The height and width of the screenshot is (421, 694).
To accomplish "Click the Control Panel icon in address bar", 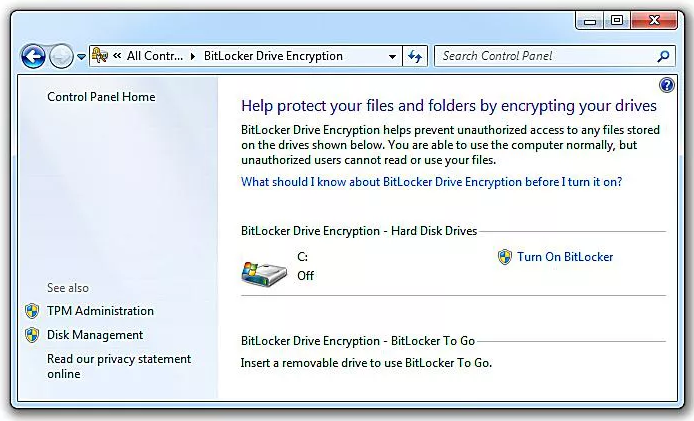I will point(100,56).
